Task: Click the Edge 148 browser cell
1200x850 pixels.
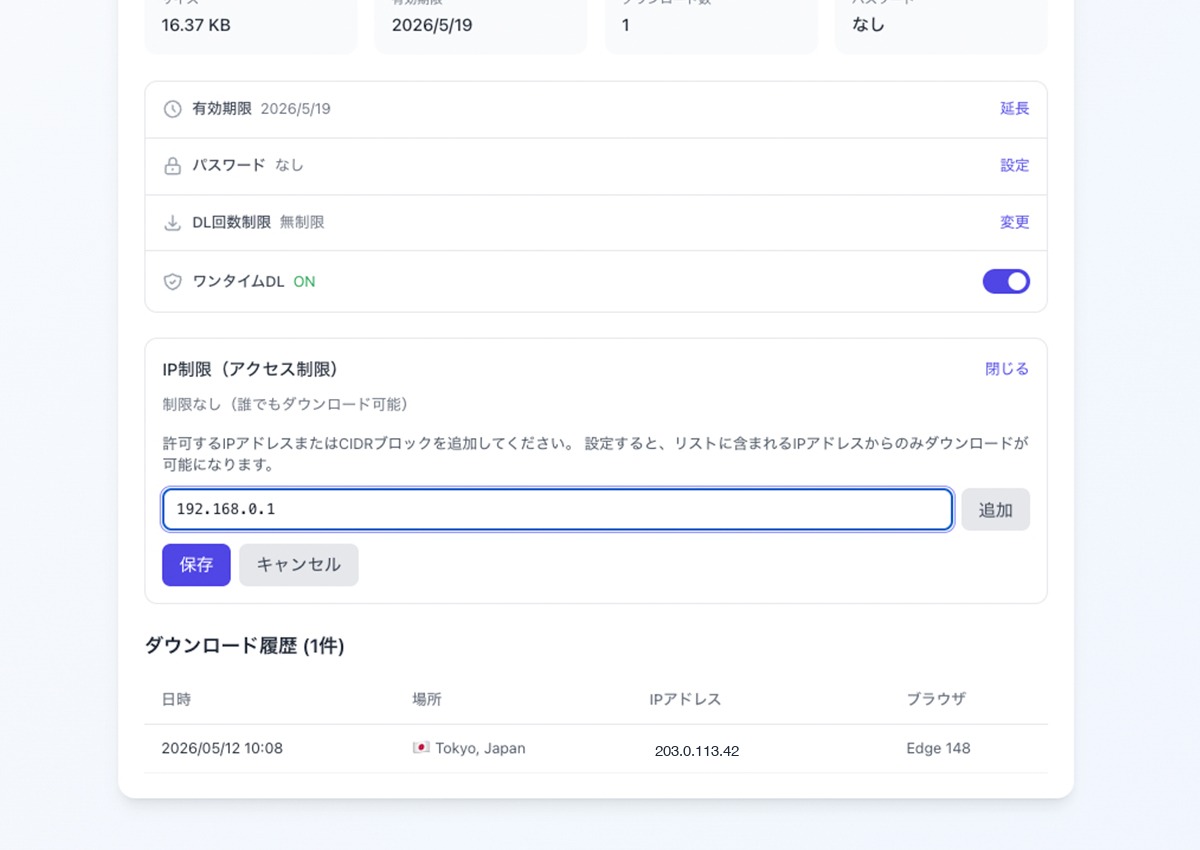Action: [939, 748]
